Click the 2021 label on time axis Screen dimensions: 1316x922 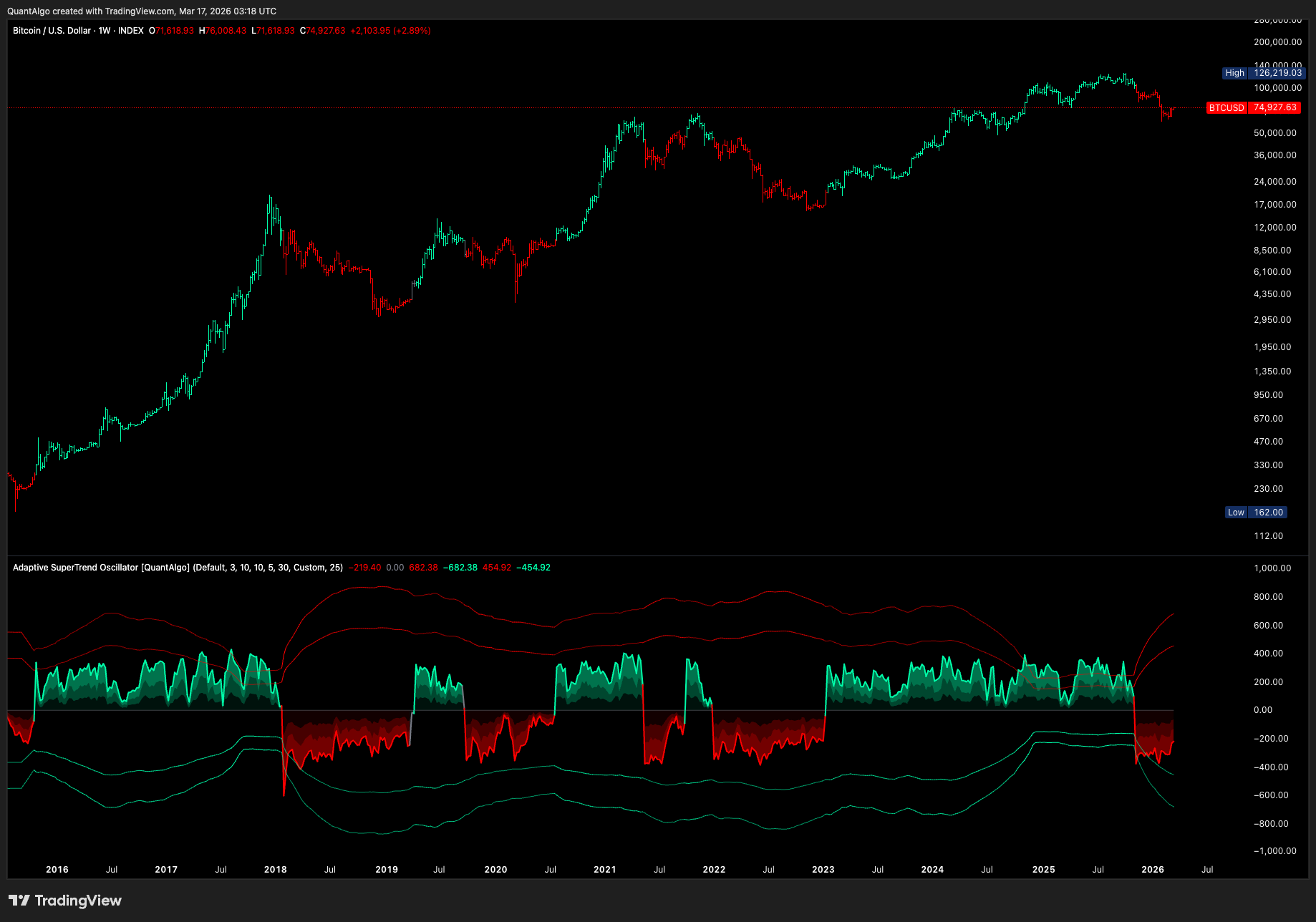605,870
